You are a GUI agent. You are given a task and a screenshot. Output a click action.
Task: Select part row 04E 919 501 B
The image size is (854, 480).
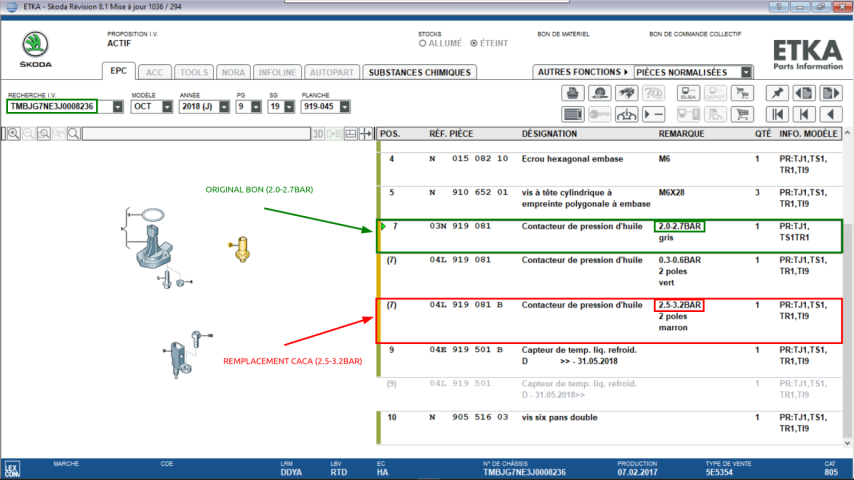point(609,360)
